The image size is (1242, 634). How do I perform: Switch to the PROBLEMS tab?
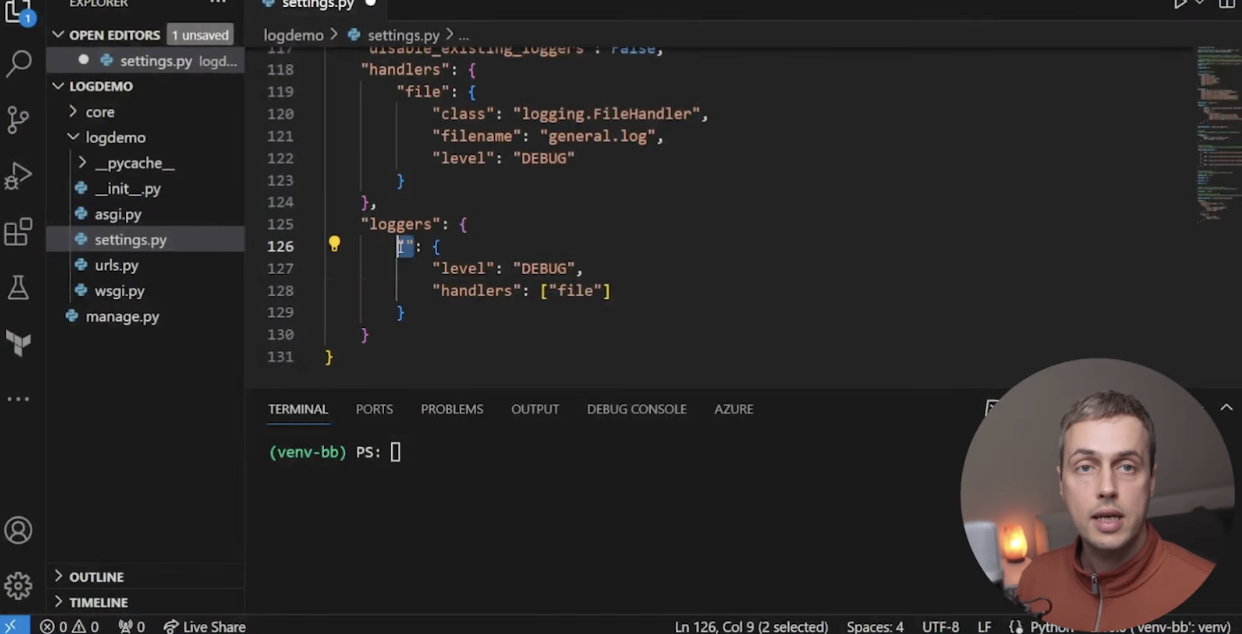451,409
